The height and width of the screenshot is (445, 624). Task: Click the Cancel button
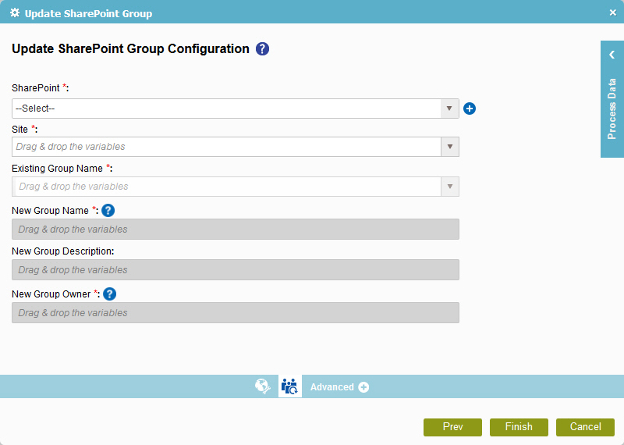[585, 427]
